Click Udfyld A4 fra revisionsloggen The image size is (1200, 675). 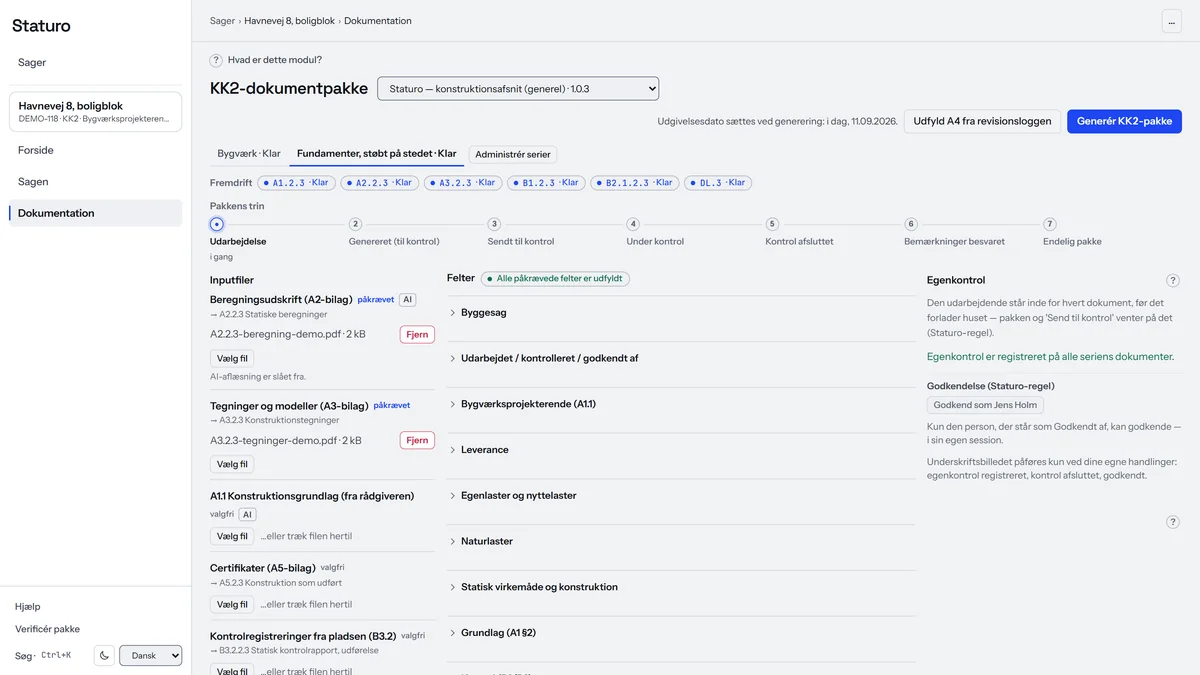(x=982, y=121)
